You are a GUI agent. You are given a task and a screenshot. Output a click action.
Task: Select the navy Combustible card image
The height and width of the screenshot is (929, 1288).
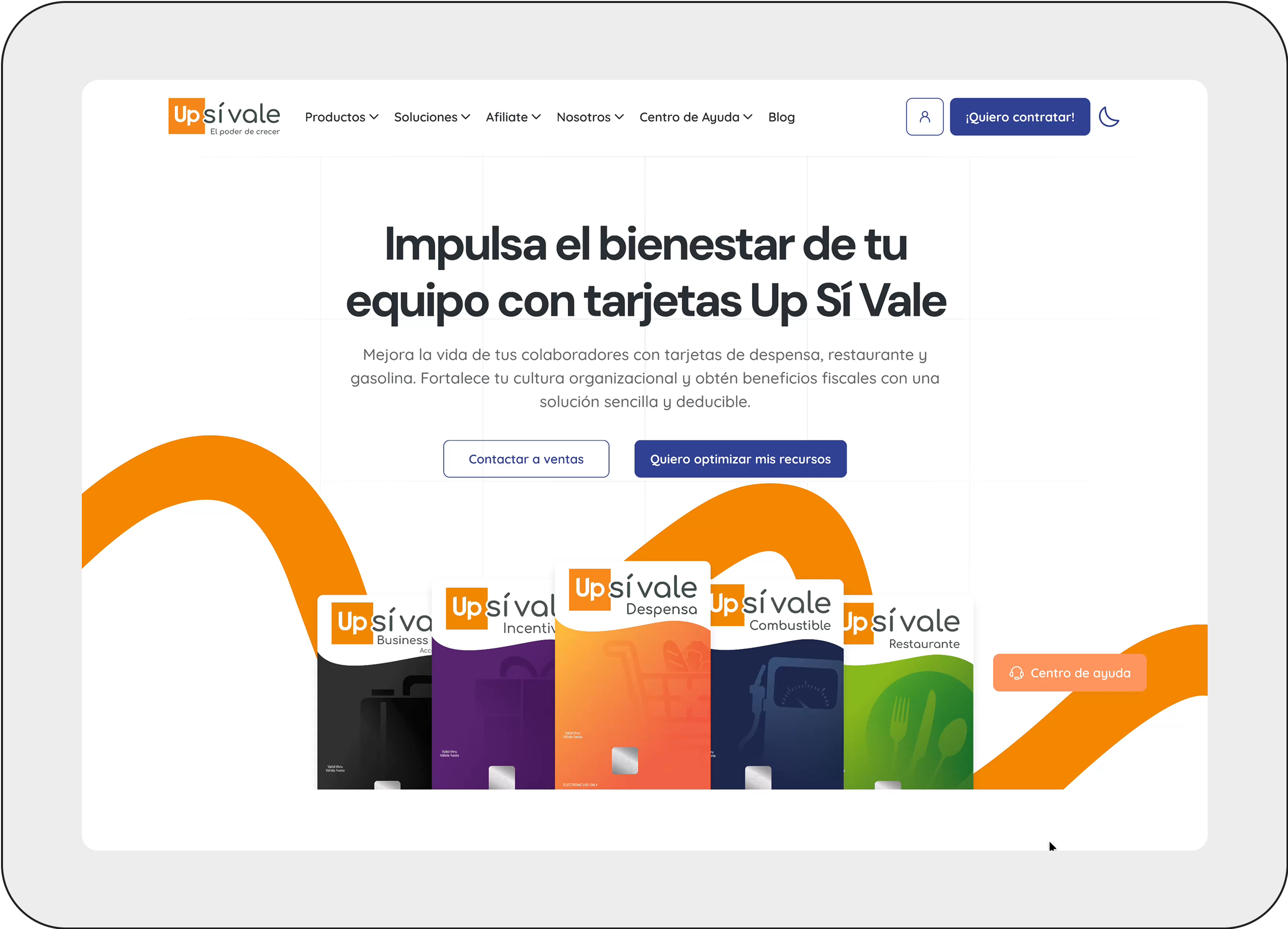(777, 684)
